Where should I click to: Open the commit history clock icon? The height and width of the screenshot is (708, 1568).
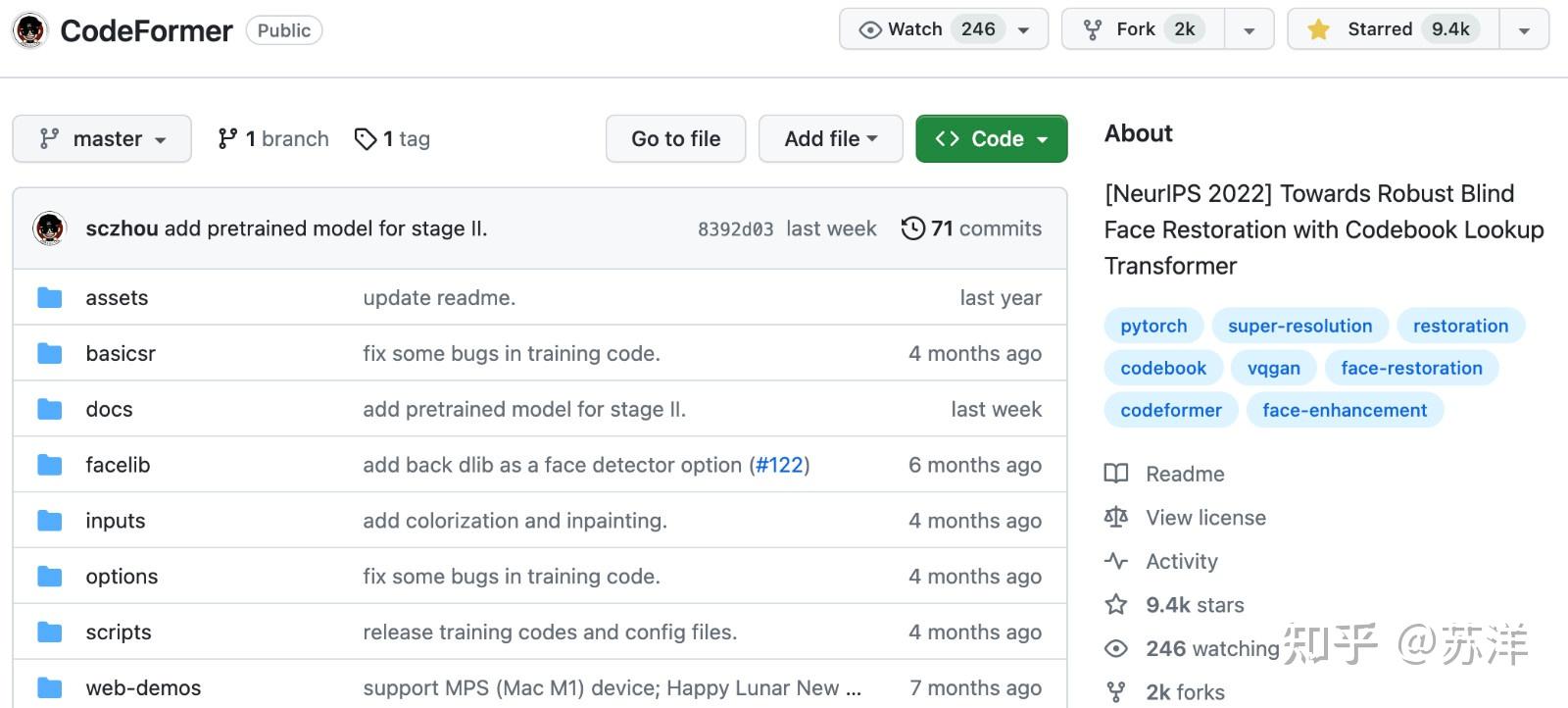(x=912, y=228)
